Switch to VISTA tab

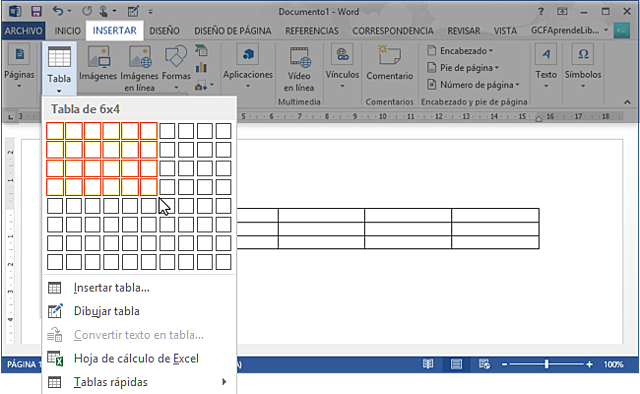coord(505,31)
